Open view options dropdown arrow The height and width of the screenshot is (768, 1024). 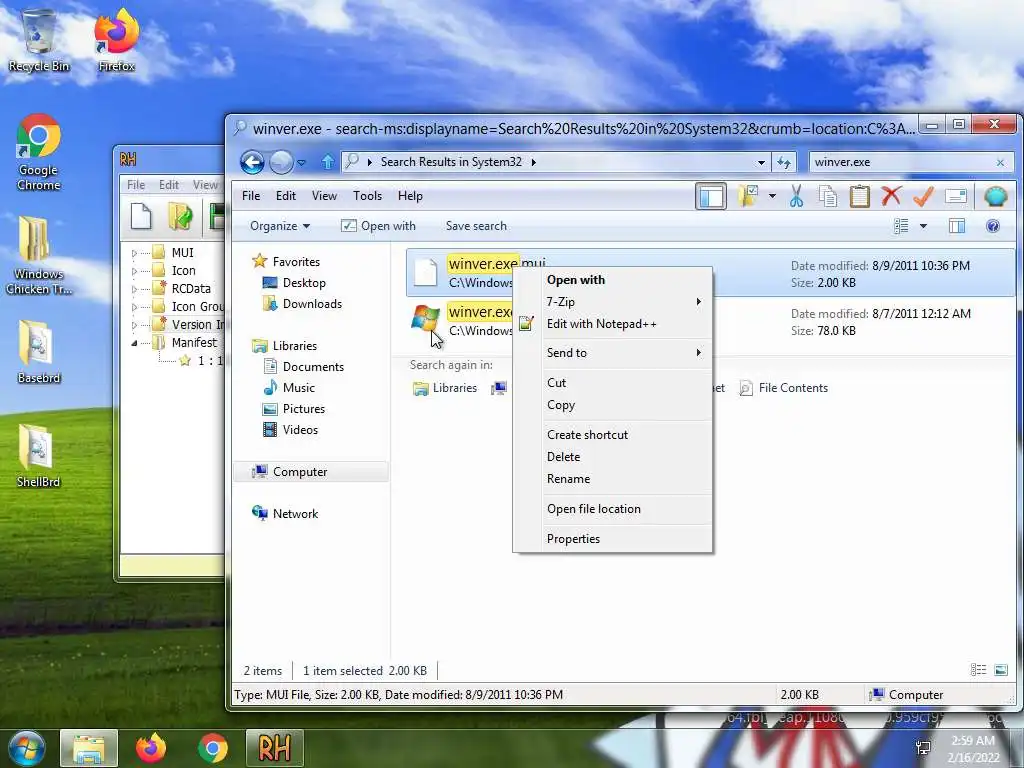click(923, 226)
